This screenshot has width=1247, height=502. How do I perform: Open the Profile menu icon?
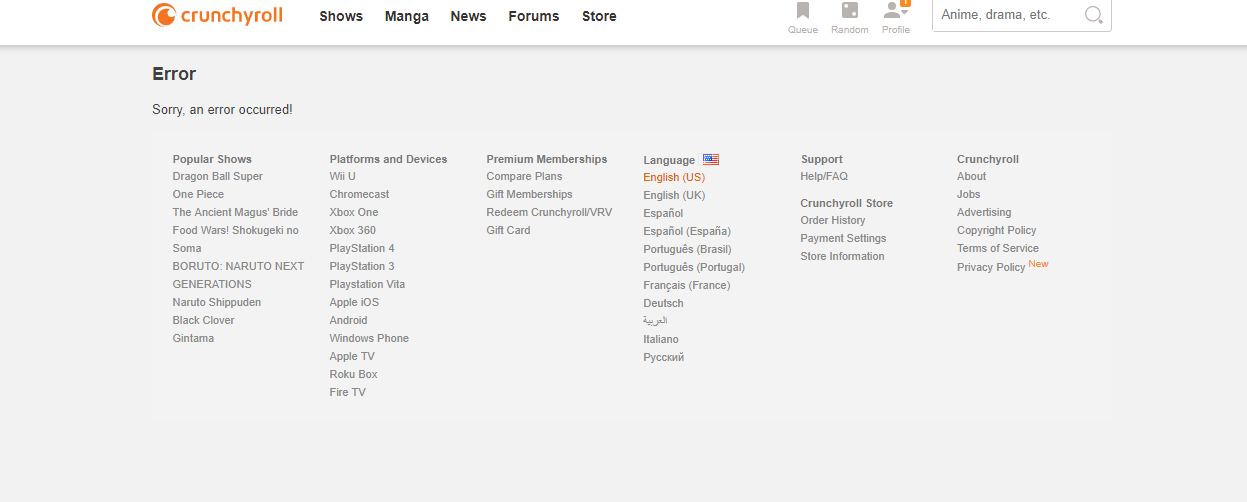coord(896,11)
